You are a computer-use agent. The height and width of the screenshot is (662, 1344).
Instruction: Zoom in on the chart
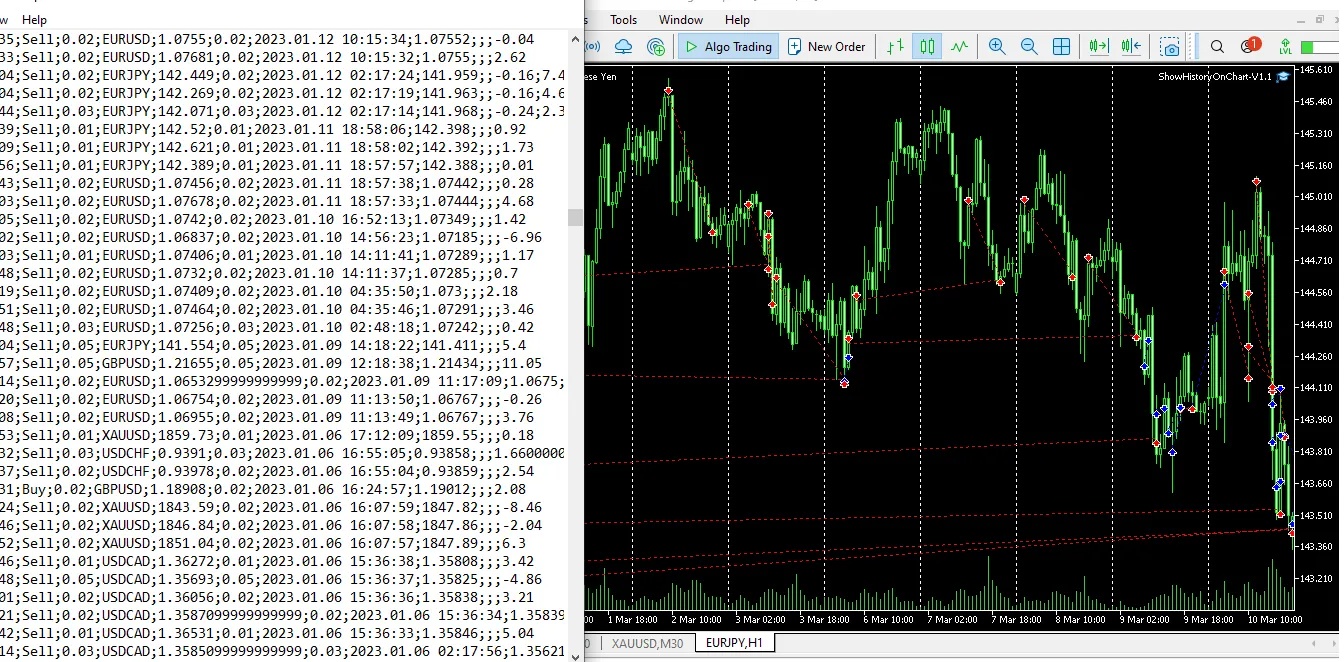(x=996, y=46)
